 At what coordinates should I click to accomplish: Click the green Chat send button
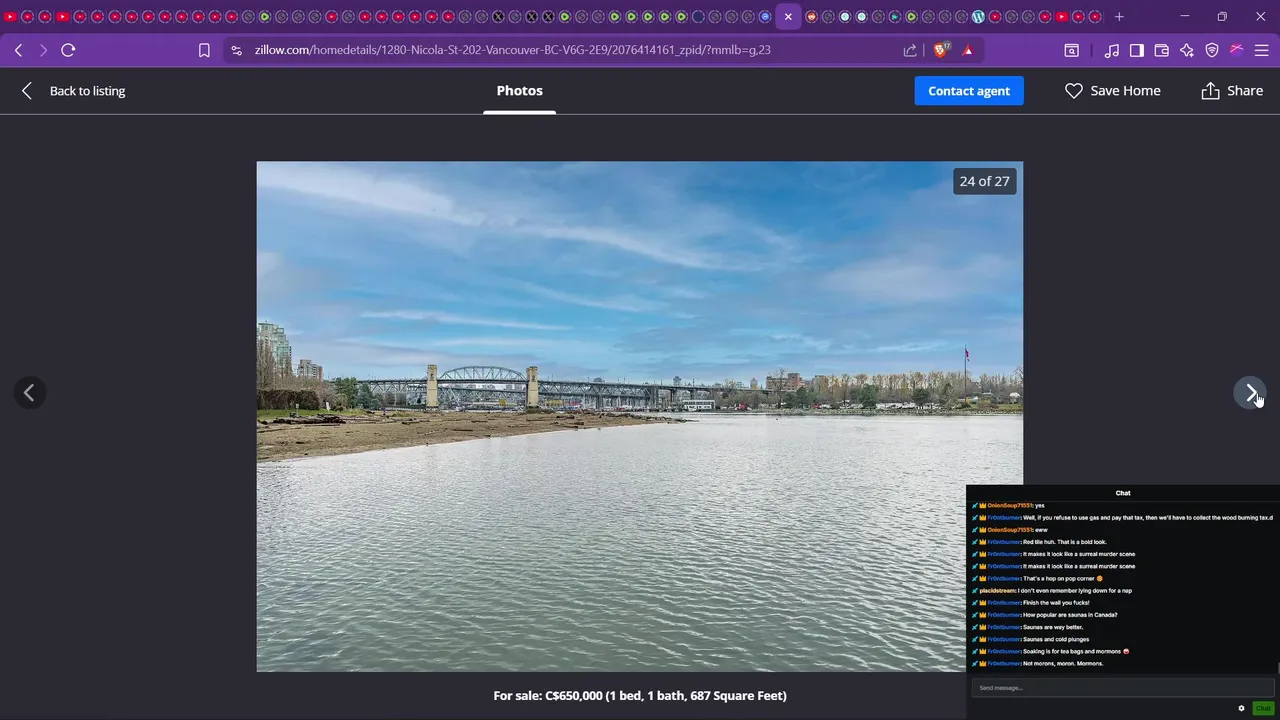[x=1263, y=708]
